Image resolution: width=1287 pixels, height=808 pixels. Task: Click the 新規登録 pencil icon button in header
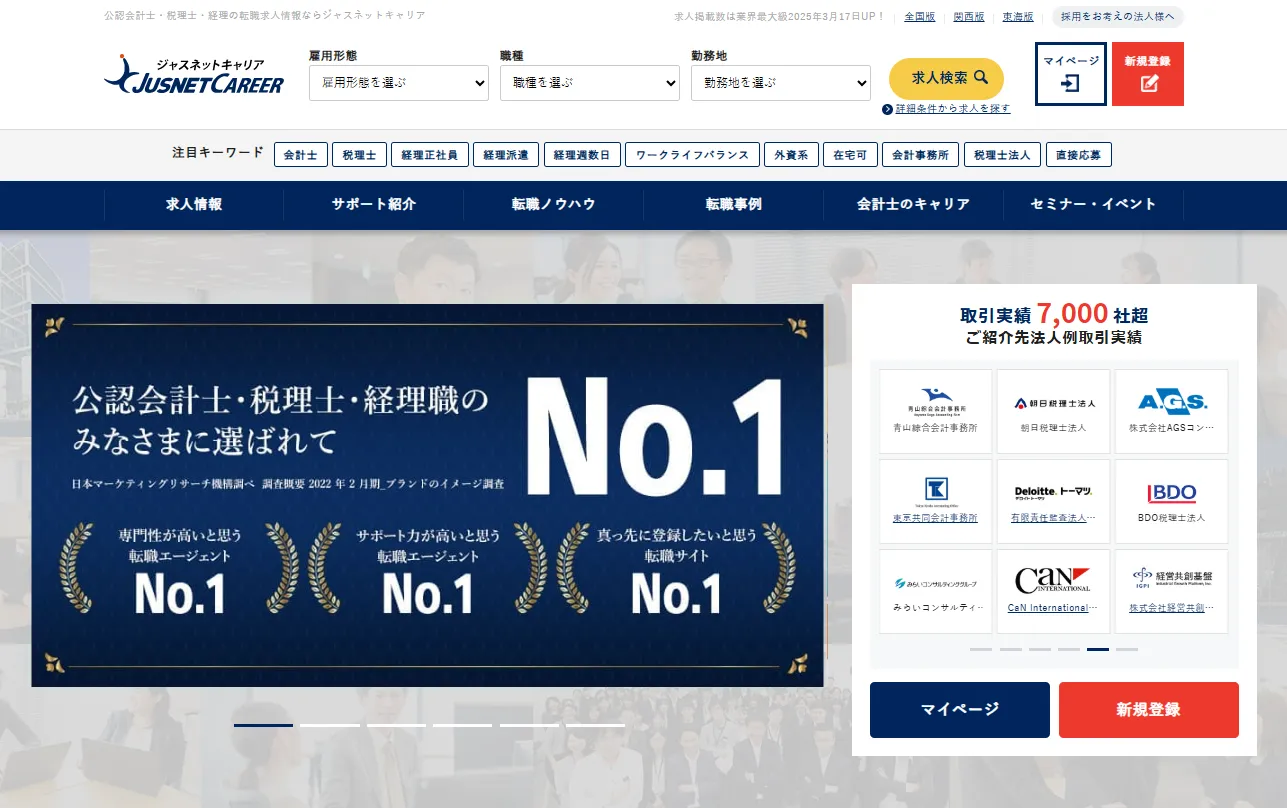(1148, 74)
